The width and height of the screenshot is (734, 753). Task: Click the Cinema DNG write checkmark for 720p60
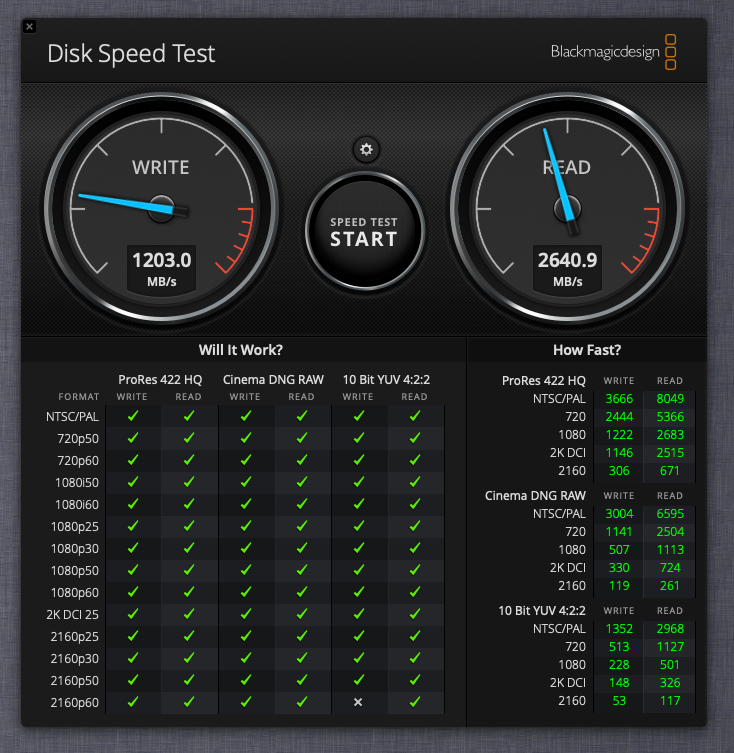[245, 460]
